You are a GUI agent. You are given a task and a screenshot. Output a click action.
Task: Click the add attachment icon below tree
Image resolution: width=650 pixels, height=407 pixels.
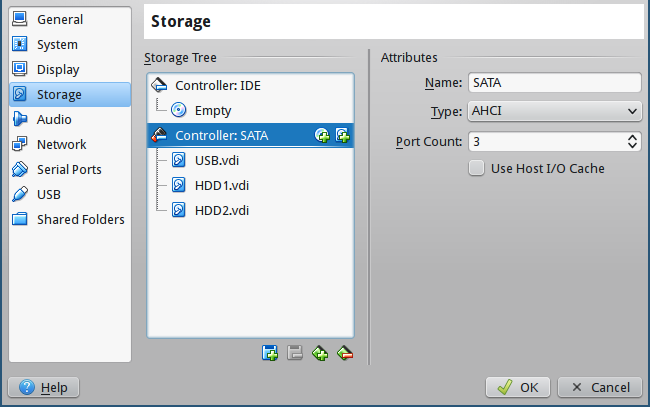(x=270, y=353)
